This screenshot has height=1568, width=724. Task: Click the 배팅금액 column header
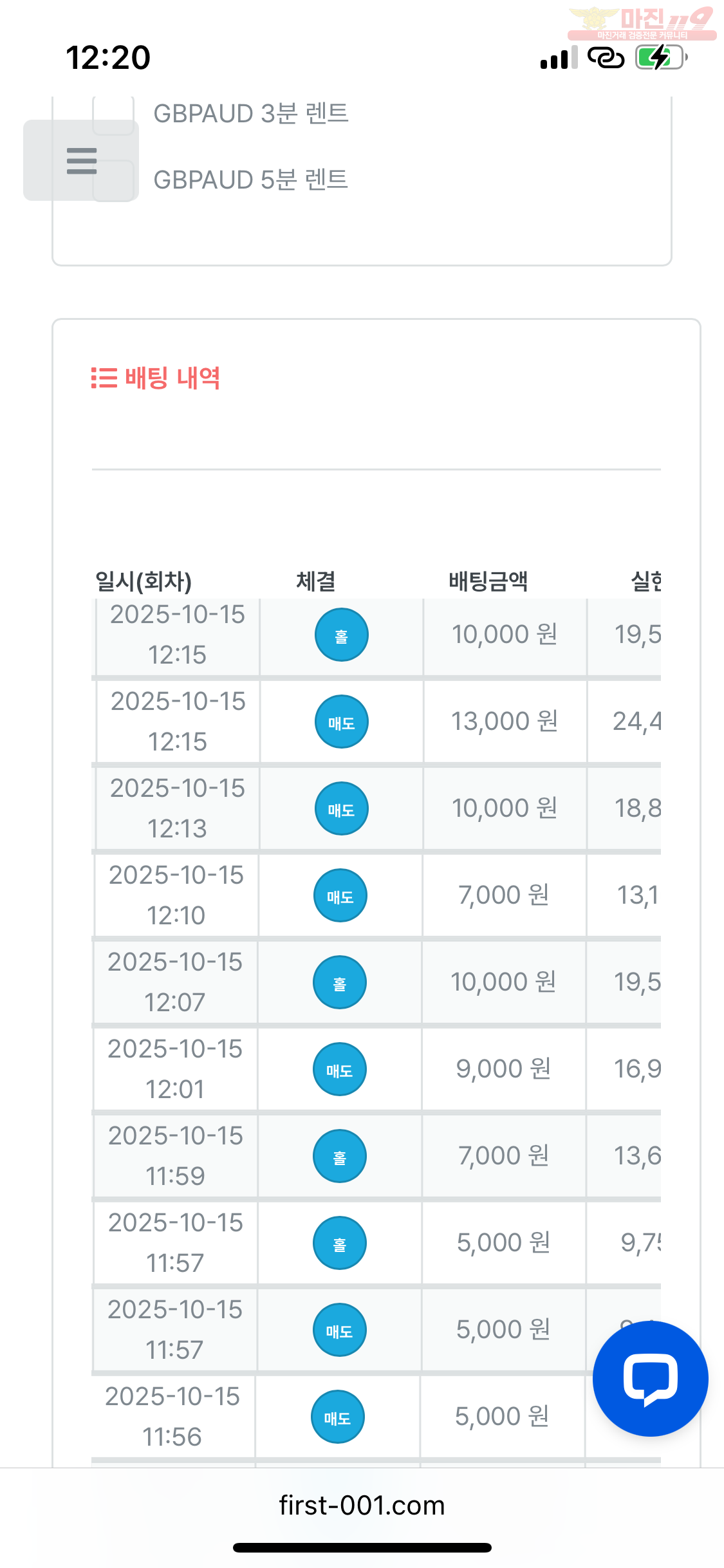coord(488,581)
